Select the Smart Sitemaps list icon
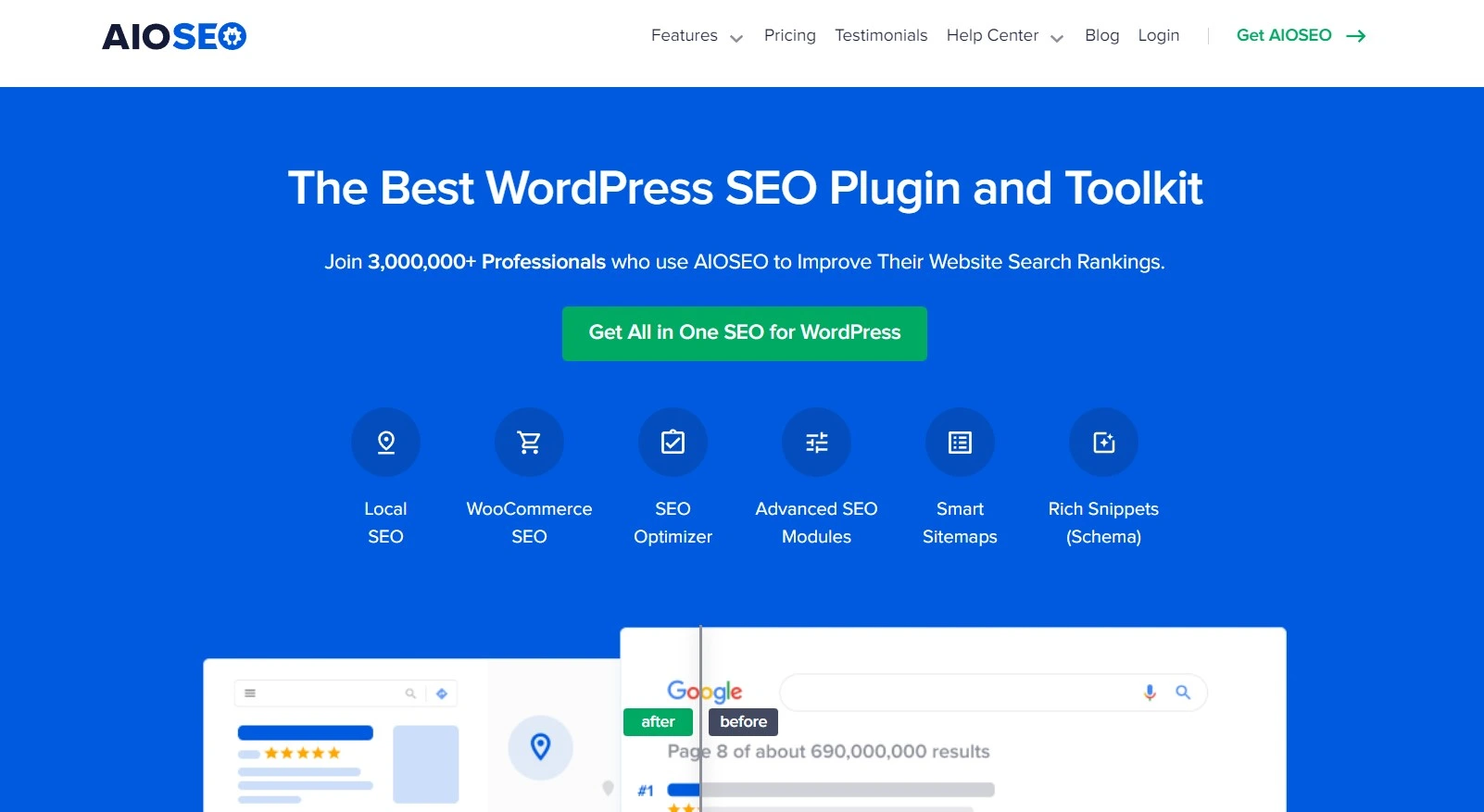 pos(960,443)
